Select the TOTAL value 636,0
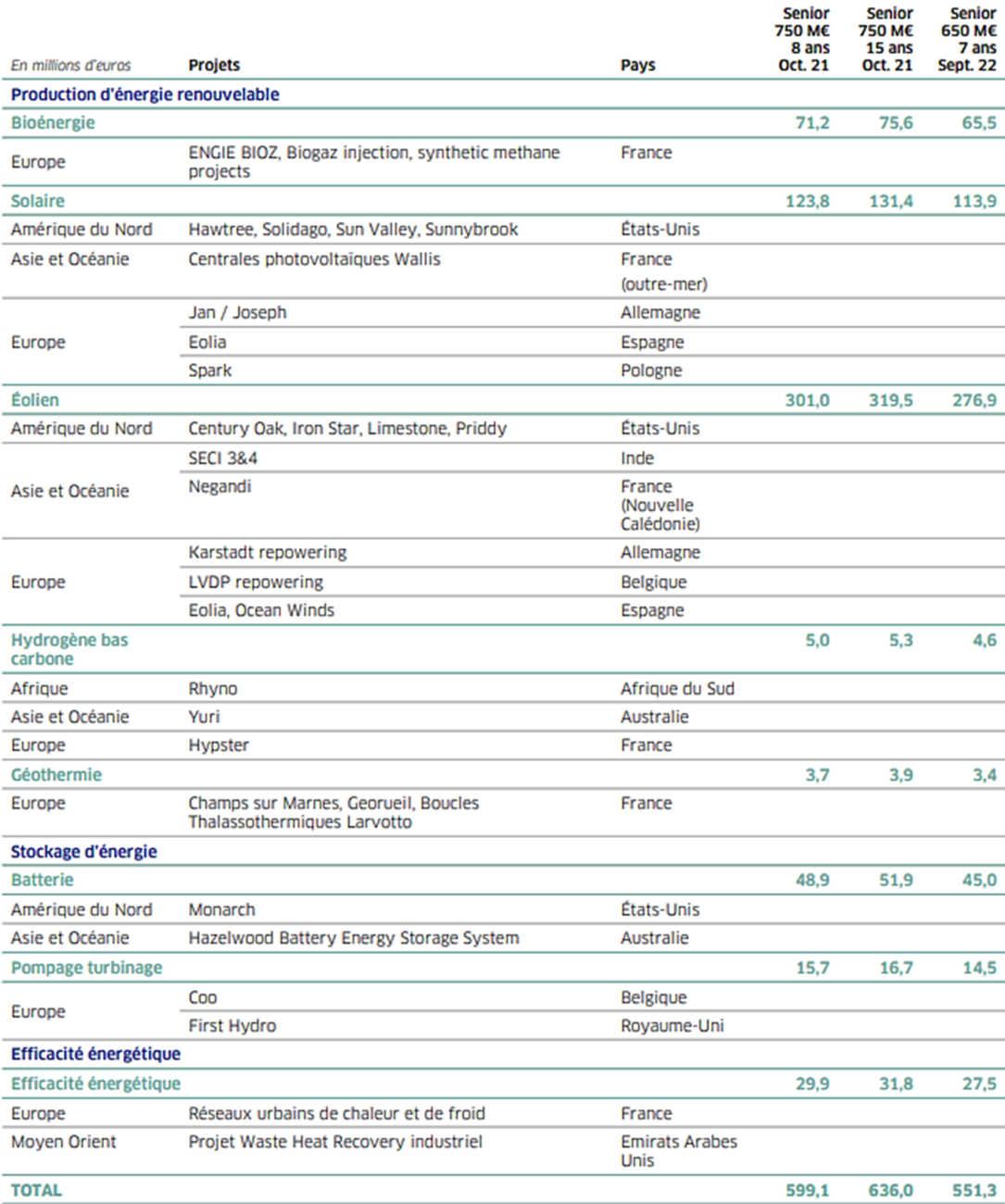This screenshot has height=1204, width=1005. 890,1190
